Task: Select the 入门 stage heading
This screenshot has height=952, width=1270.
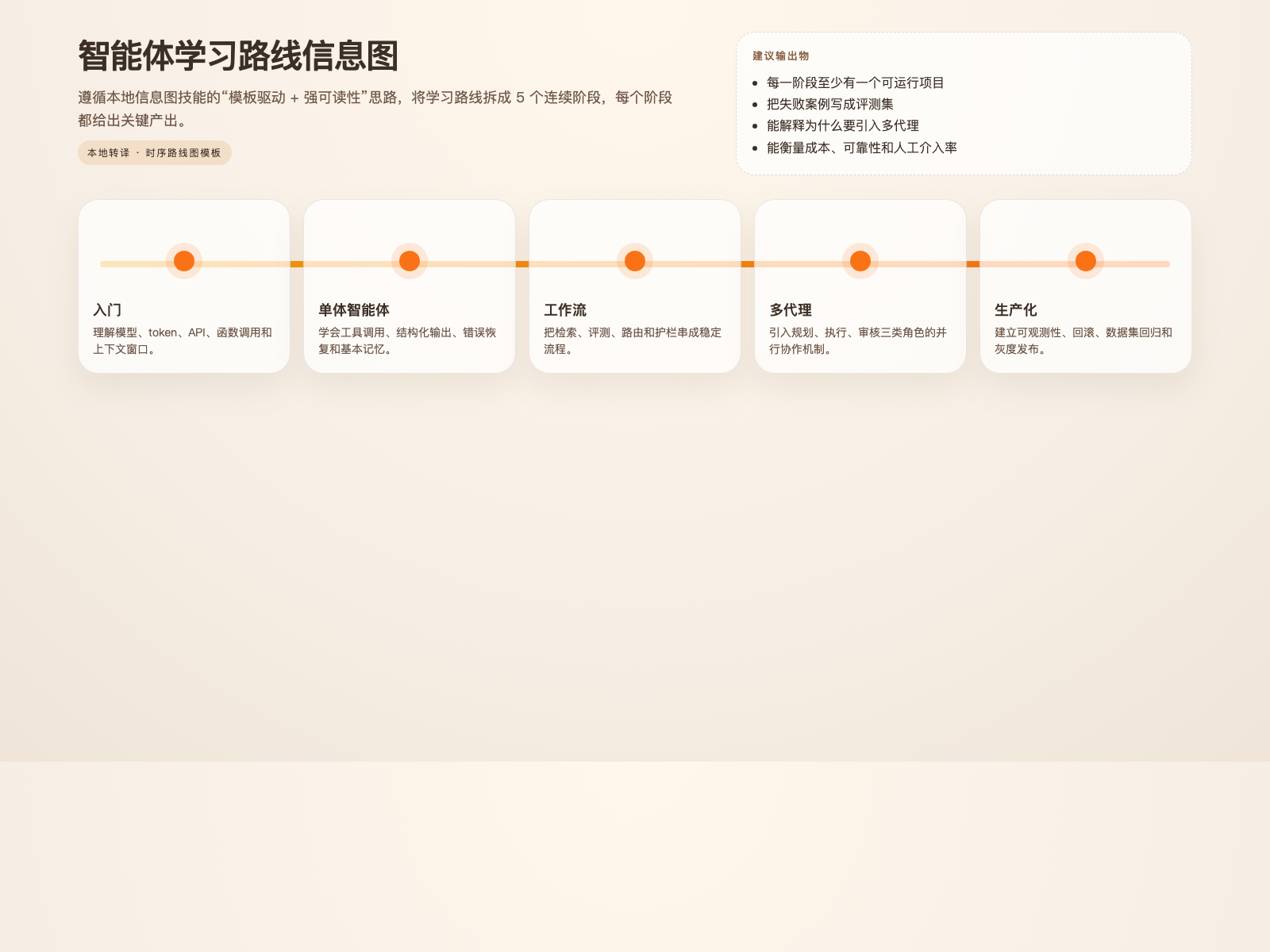Action: point(107,310)
